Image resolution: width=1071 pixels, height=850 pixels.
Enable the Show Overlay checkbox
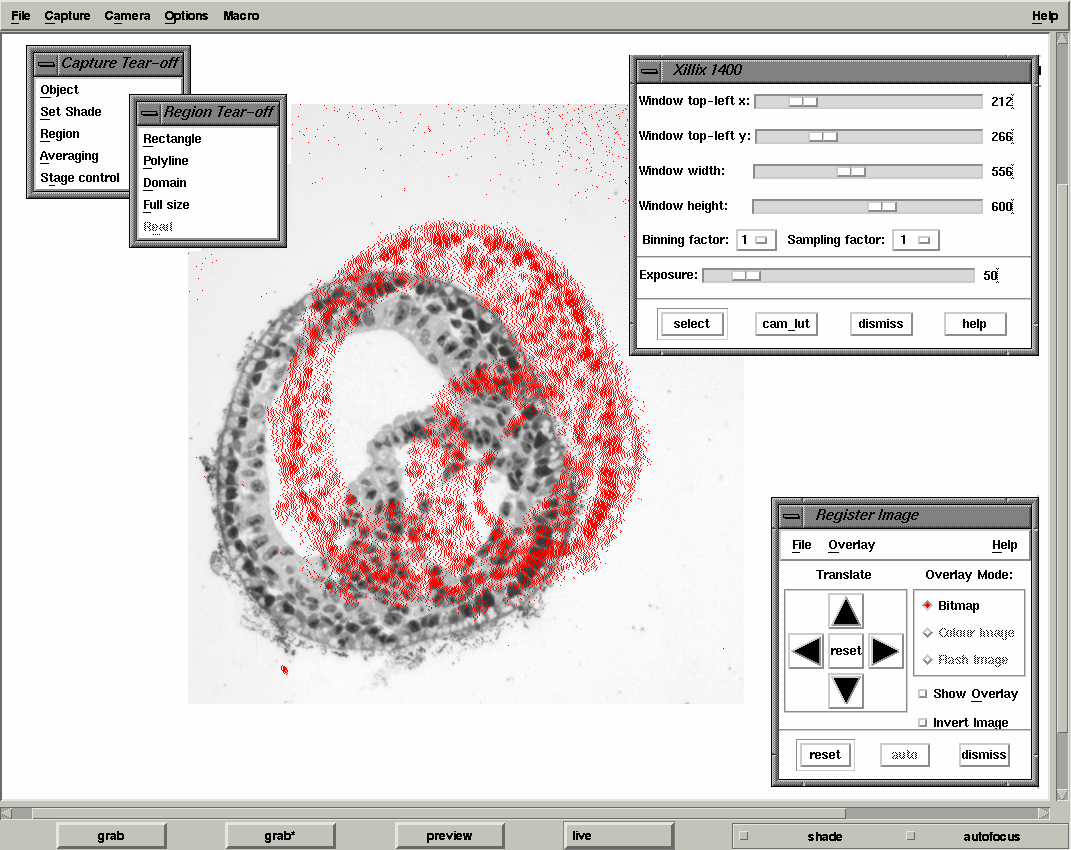coord(923,694)
